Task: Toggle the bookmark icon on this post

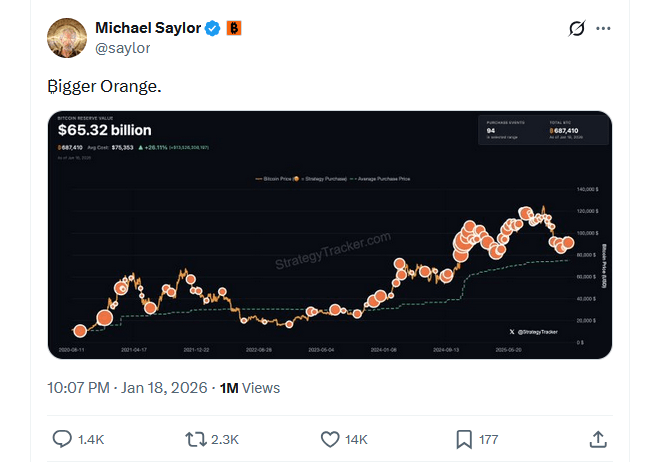Action: [464, 439]
